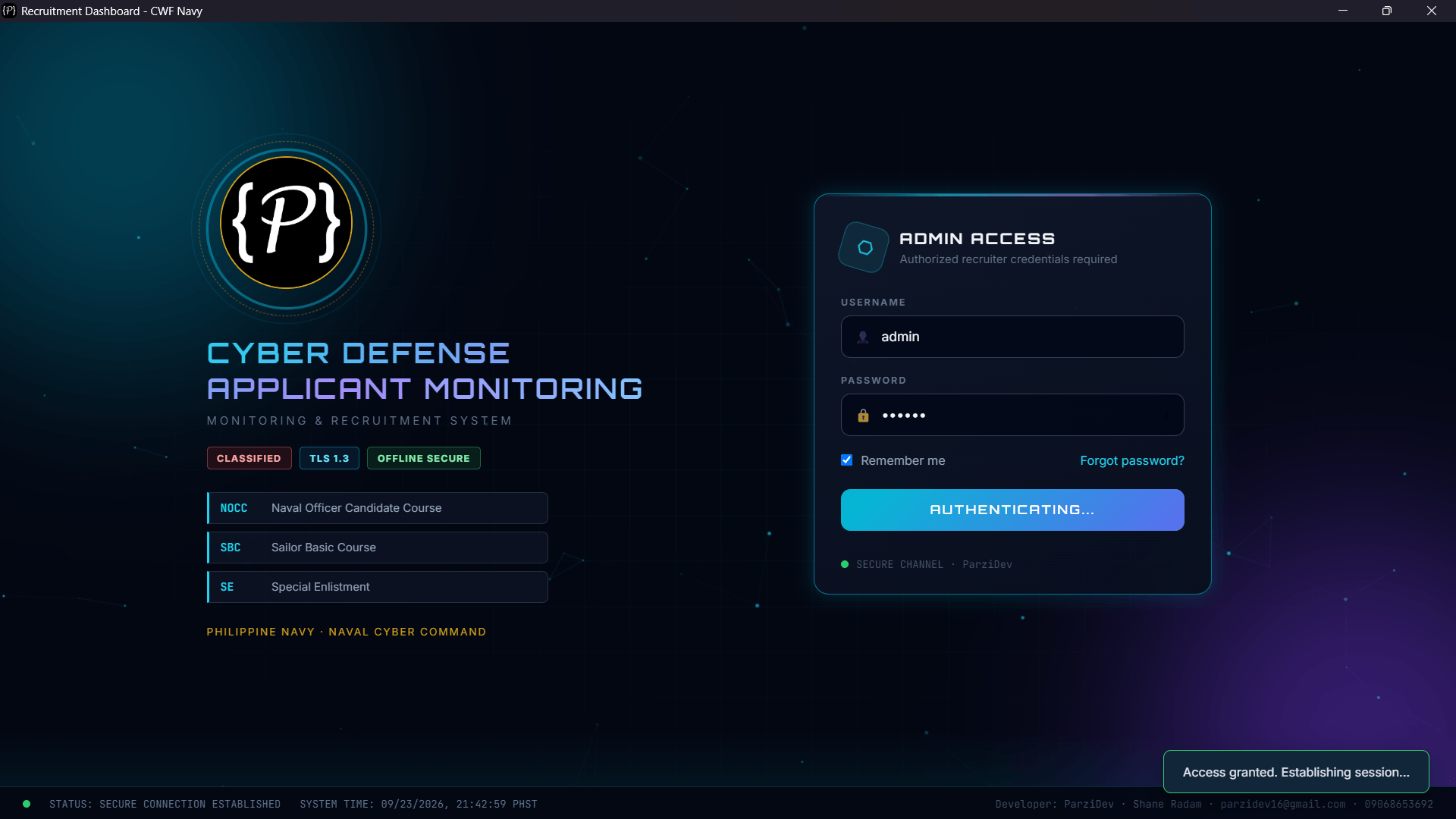
Task: Click the Authenticating button
Action: pyautogui.click(x=1012, y=510)
